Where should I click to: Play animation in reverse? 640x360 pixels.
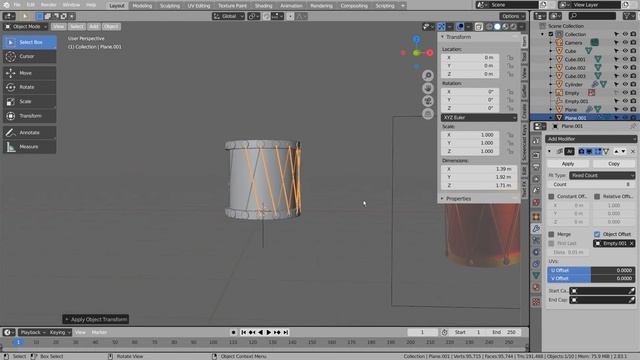click(260, 332)
